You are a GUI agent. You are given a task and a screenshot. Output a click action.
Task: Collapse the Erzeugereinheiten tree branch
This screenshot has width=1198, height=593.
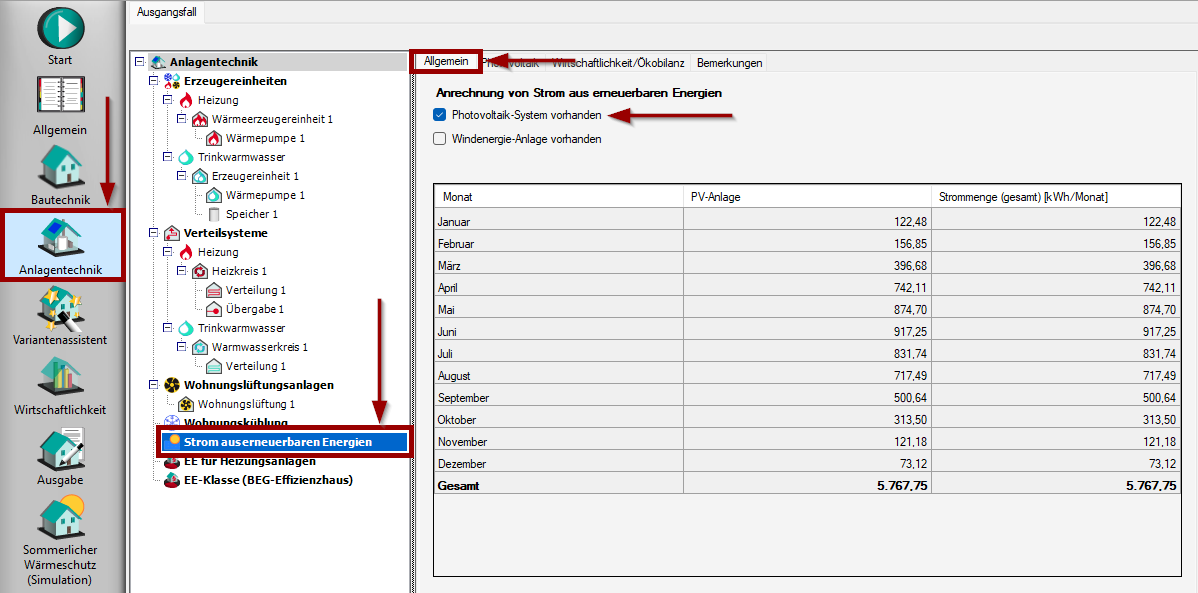pos(153,81)
